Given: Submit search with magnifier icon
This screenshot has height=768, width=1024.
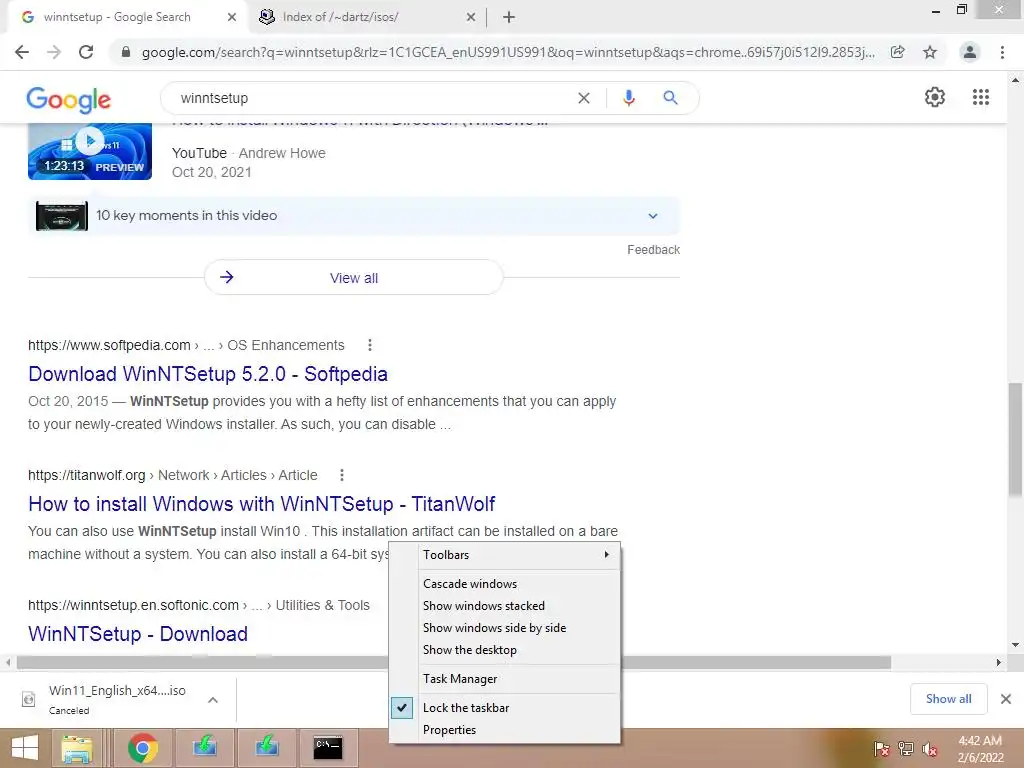Looking at the screenshot, I should click(670, 98).
